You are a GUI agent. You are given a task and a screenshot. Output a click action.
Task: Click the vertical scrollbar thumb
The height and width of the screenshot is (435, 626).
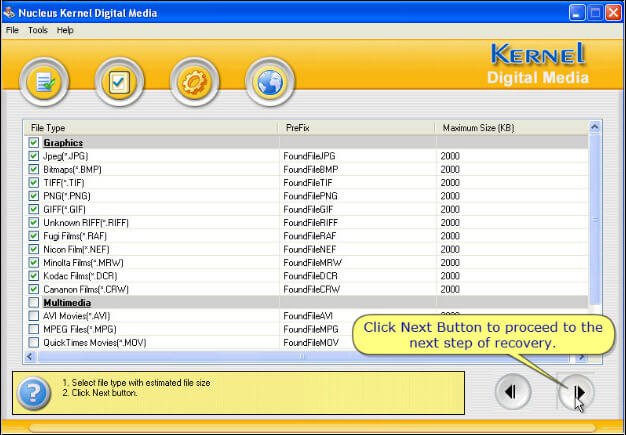(x=595, y=219)
